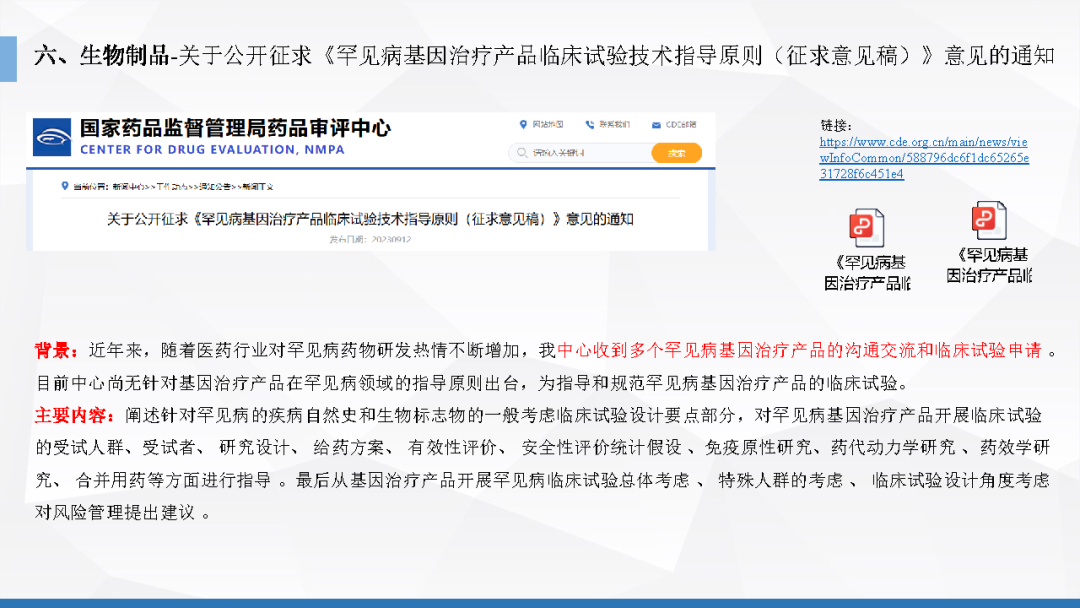The image size is (1080, 608).
Task: Click the CDE eye-shaped logo icon
Action: pyautogui.click(x=52, y=137)
